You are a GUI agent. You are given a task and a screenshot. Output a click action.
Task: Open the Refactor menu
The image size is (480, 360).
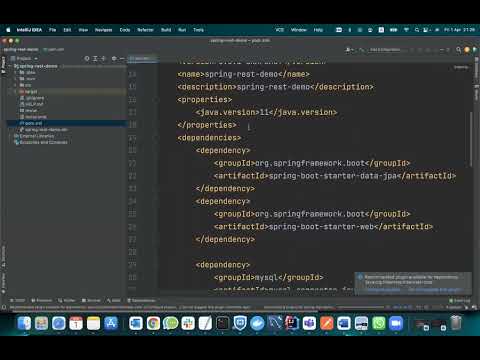(145, 30)
